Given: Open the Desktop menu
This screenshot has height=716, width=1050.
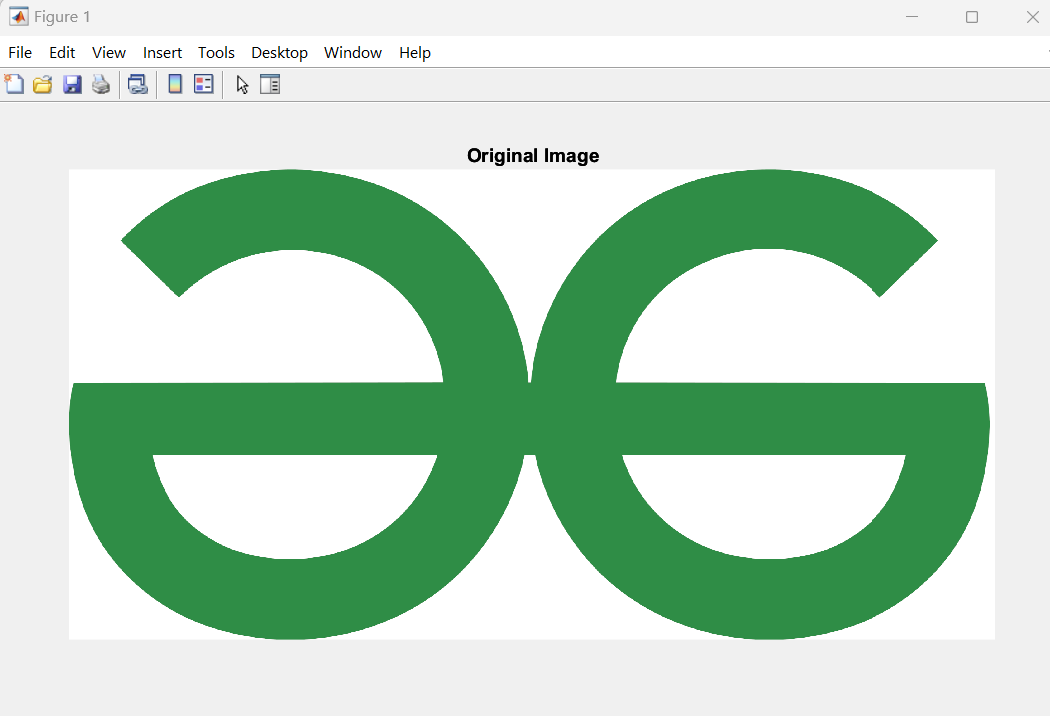Looking at the screenshot, I should (x=279, y=53).
